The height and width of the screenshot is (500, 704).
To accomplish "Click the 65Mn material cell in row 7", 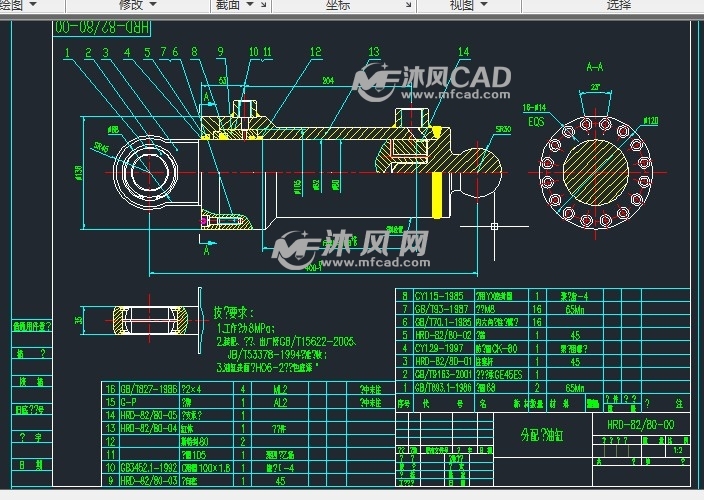I will (x=575, y=309).
